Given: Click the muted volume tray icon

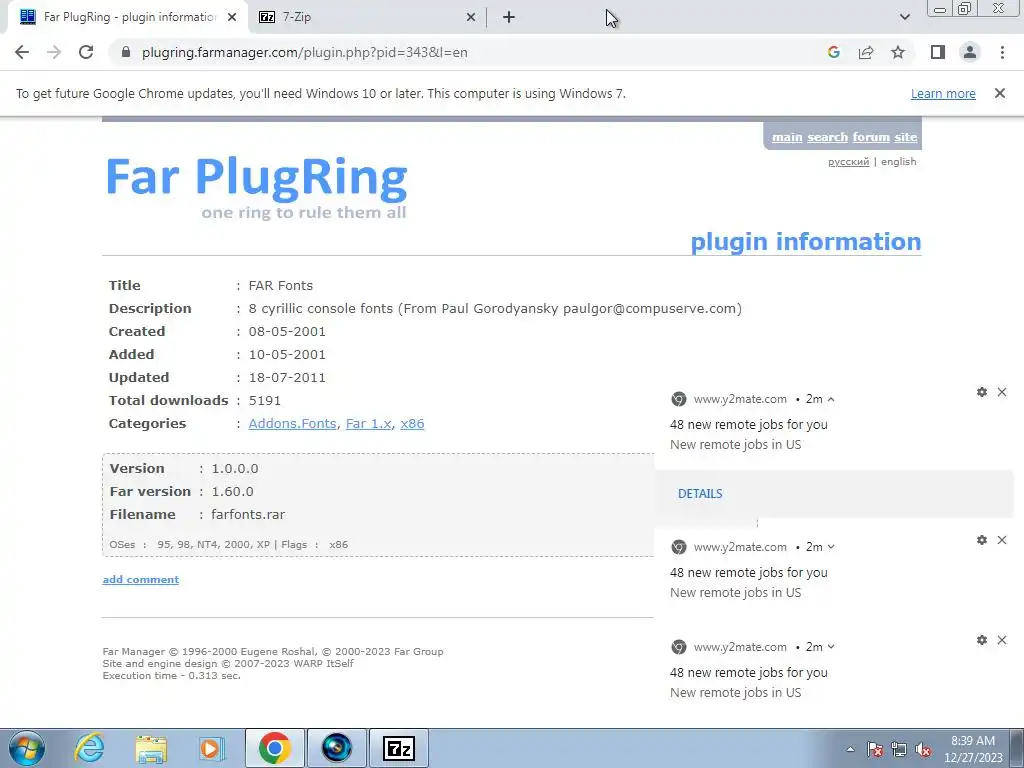Looking at the screenshot, I should tap(923, 750).
